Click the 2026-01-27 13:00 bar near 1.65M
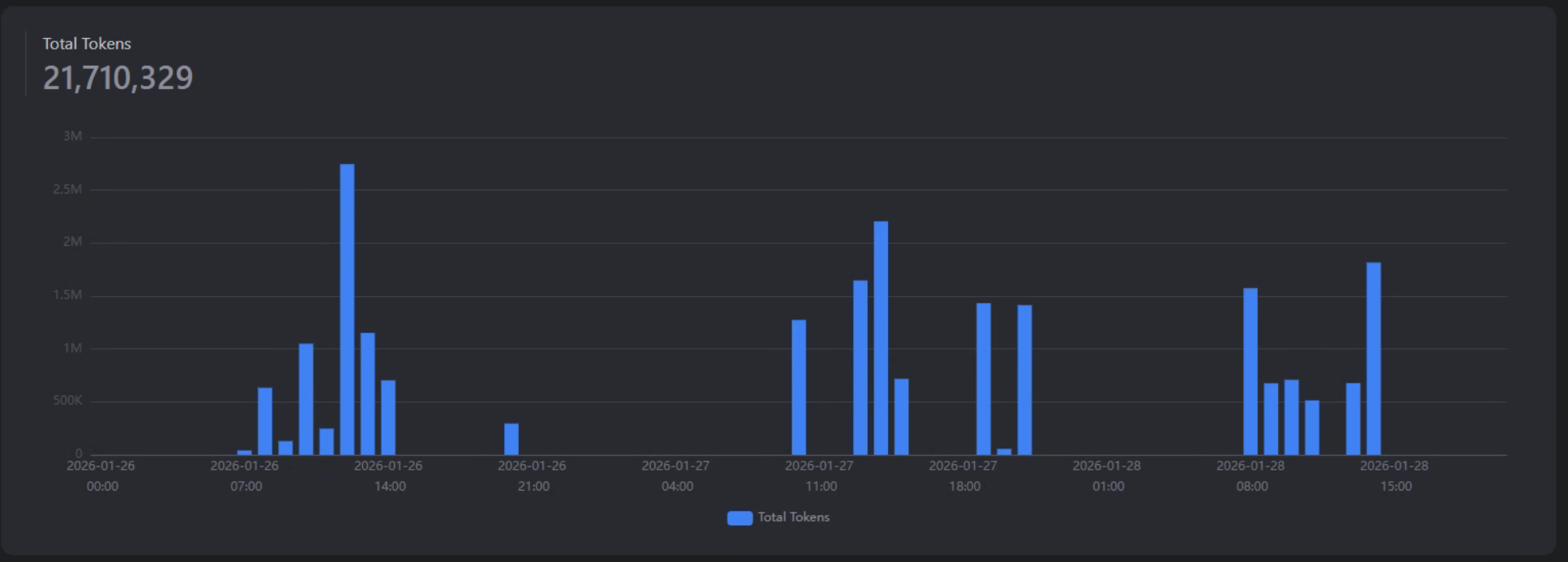The width and height of the screenshot is (1568, 562). click(861, 367)
